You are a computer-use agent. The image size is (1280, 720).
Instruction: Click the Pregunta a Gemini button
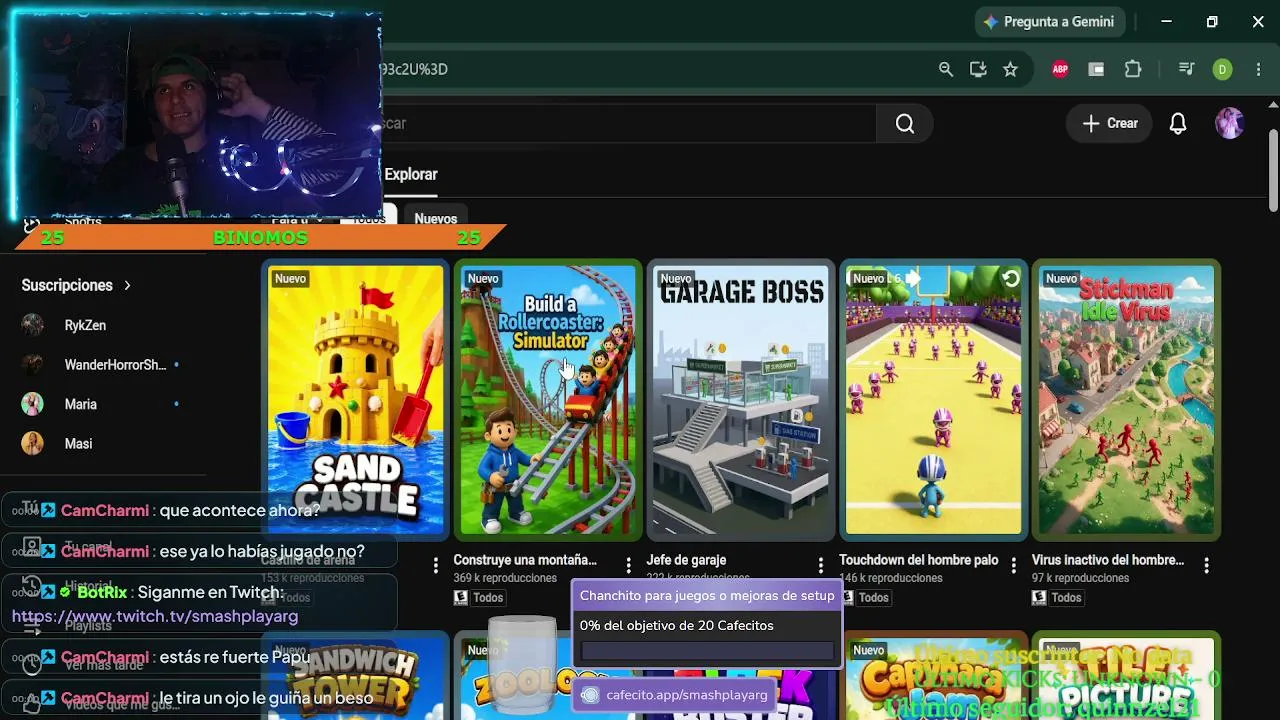coord(1050,22)
